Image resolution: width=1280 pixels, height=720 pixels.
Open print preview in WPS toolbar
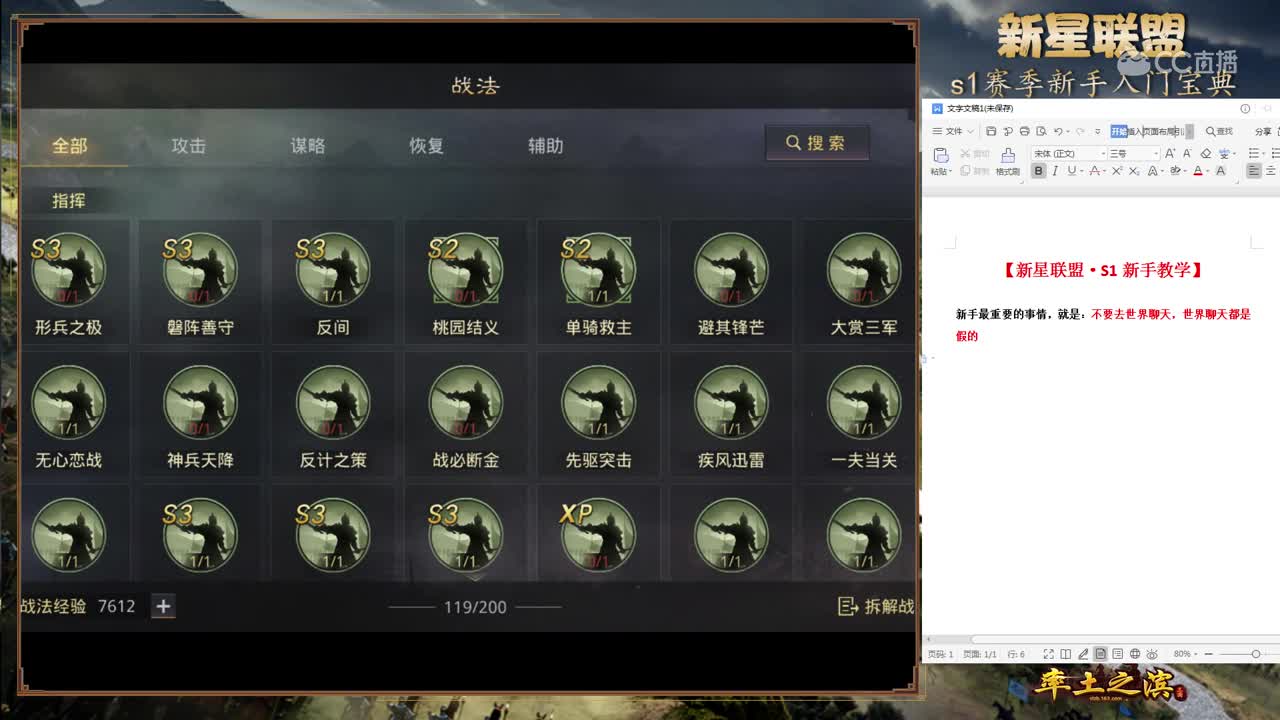(1041, 131)
